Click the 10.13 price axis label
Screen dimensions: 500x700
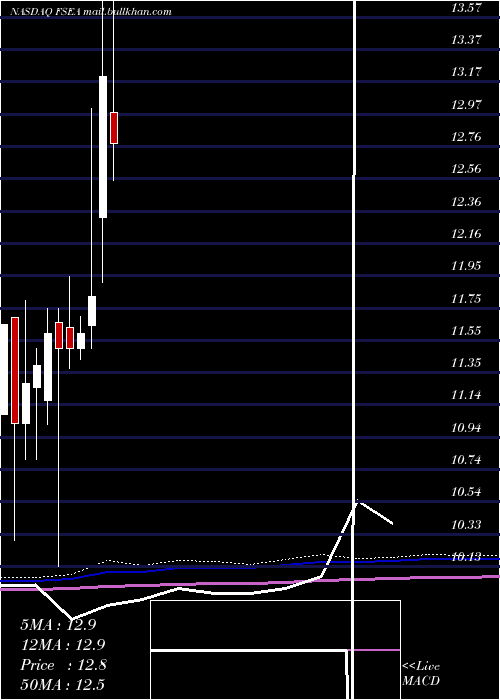point(466,557)
